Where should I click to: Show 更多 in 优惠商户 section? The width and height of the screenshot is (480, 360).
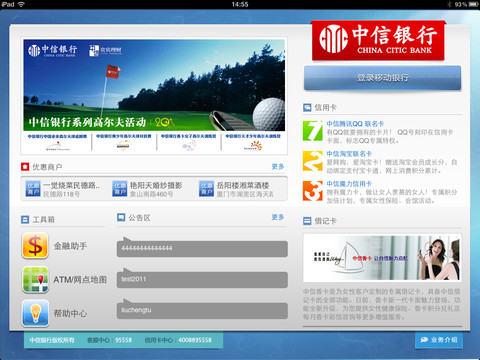278,166
